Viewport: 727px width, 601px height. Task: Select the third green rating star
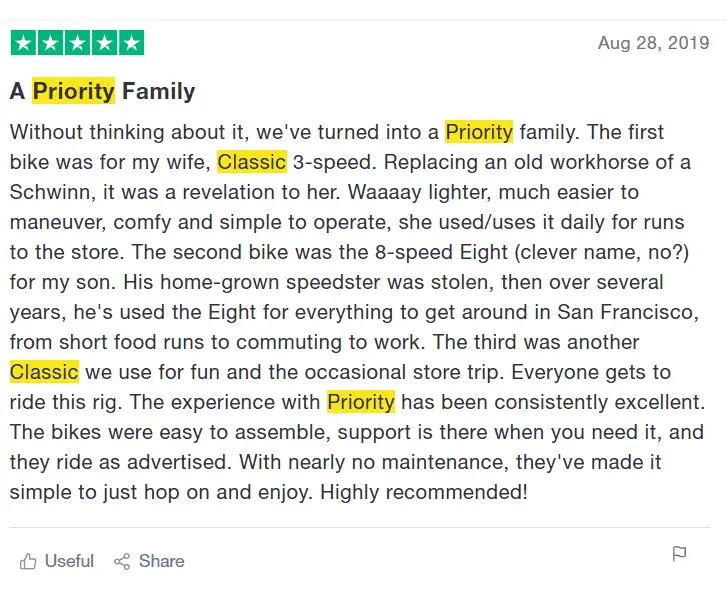pos(77,43)
